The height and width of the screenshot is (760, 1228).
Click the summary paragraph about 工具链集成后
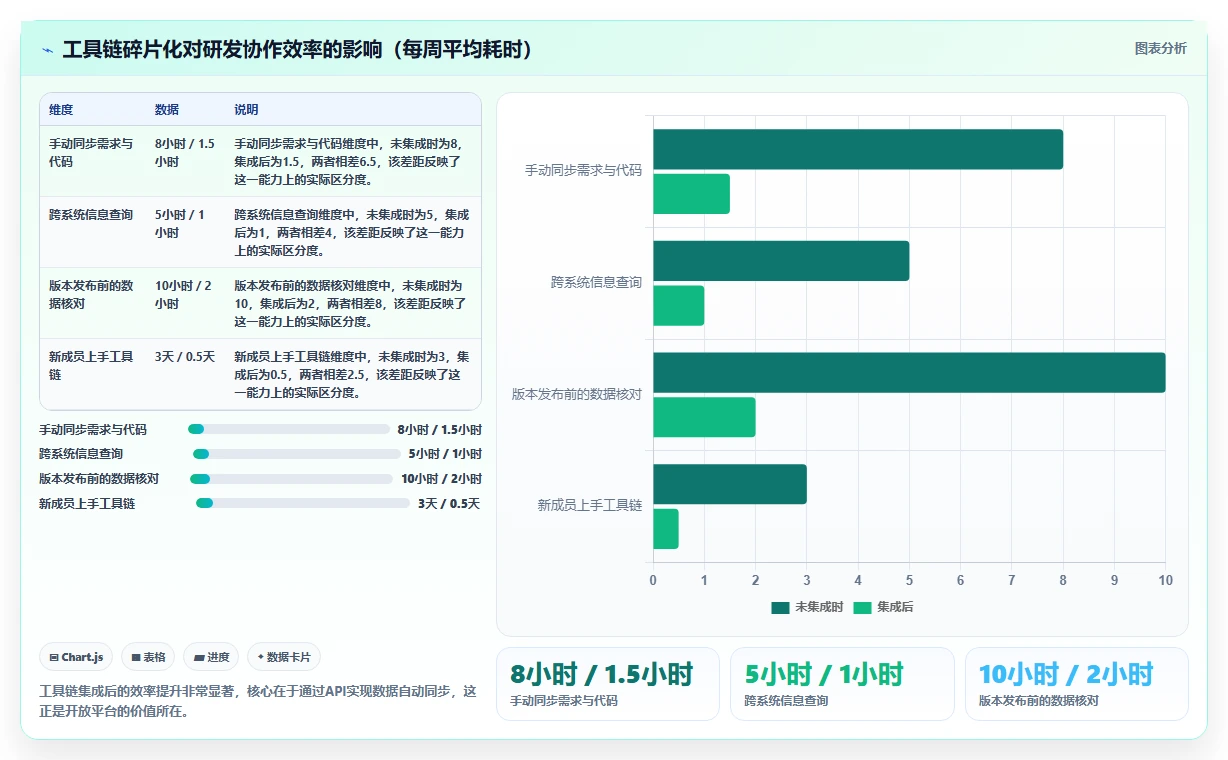pos(258,702)
